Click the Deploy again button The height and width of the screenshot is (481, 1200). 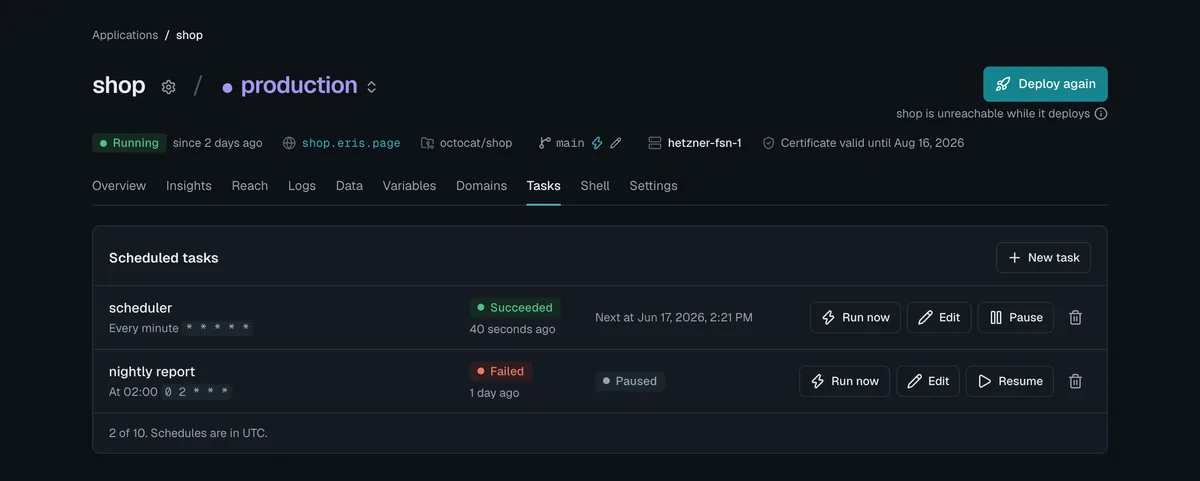pyautogui.click(x=1045, y=84)
